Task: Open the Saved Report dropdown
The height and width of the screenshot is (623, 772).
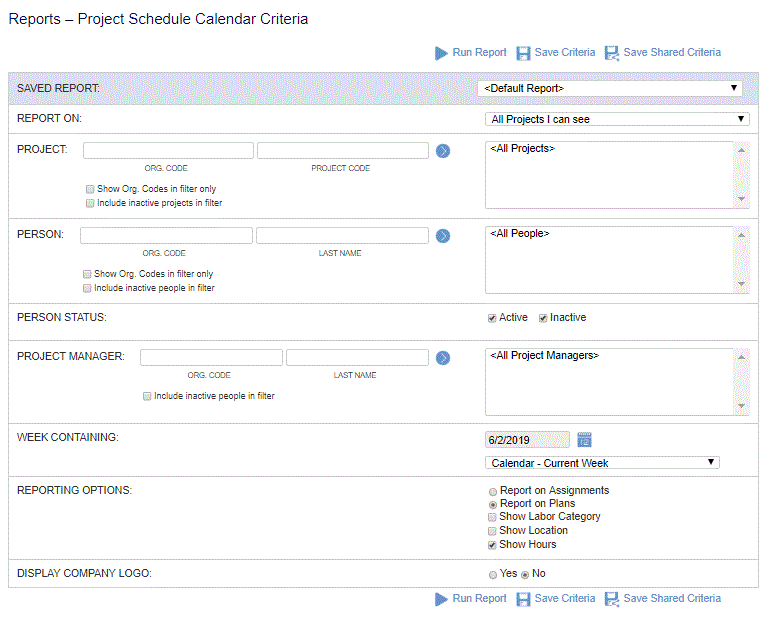Action: pyautogui.click(x=610, y=89)
